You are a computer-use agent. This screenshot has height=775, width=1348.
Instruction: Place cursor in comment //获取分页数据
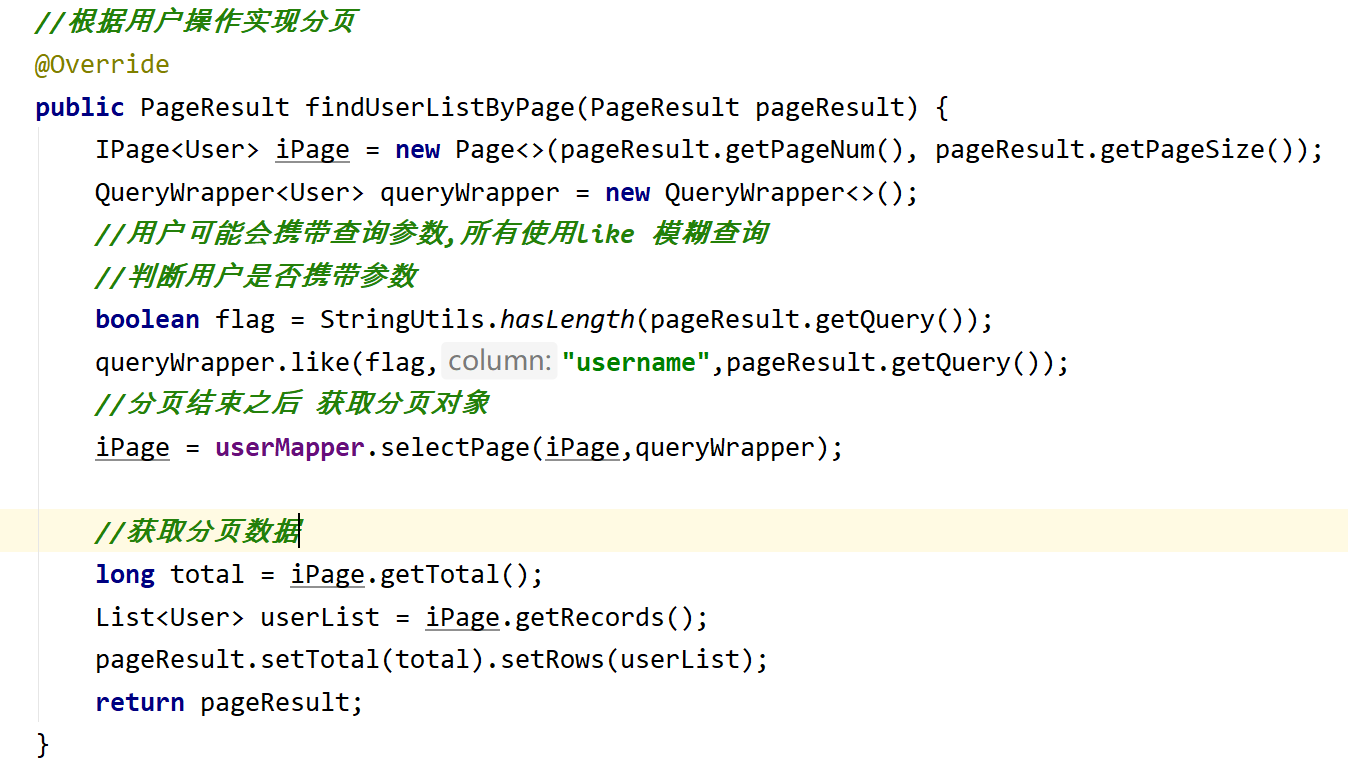tap(198, 532)
